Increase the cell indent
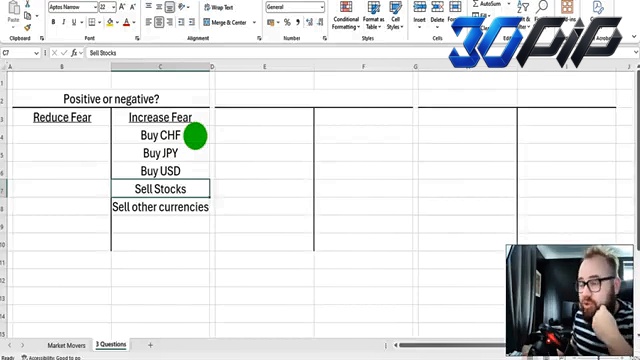This screenshot has height=360, width=640. [192, 22]
